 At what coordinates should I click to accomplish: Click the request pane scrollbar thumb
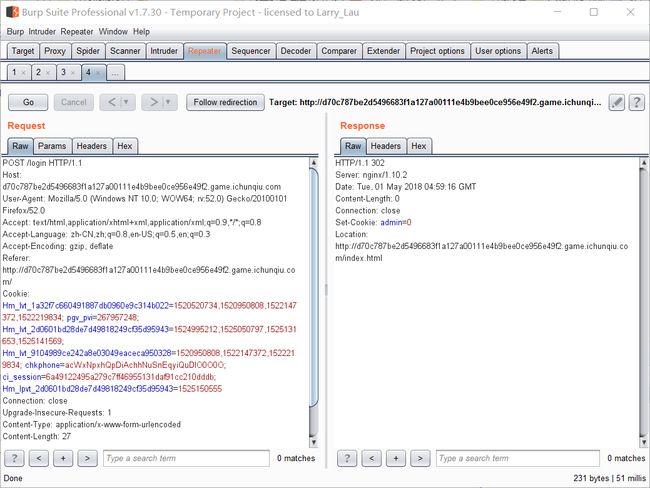(314, 288)
